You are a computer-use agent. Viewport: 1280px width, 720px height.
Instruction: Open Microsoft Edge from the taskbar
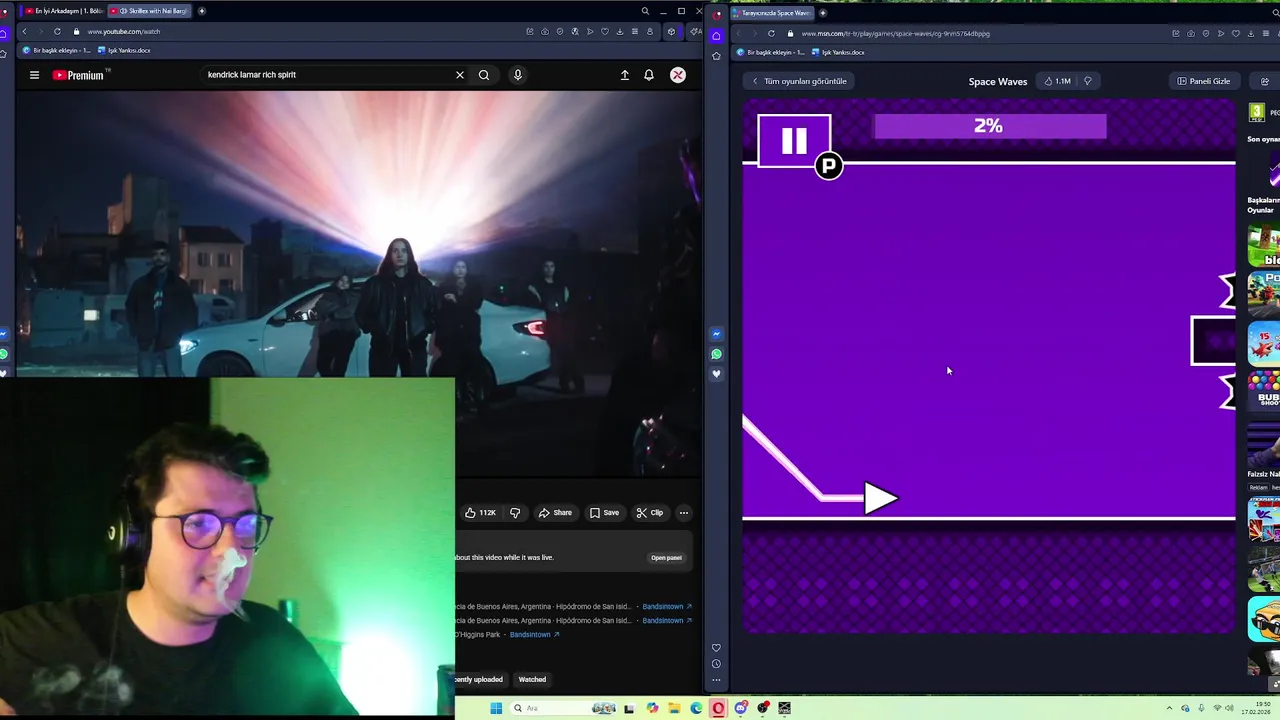[x=697, y=708]
